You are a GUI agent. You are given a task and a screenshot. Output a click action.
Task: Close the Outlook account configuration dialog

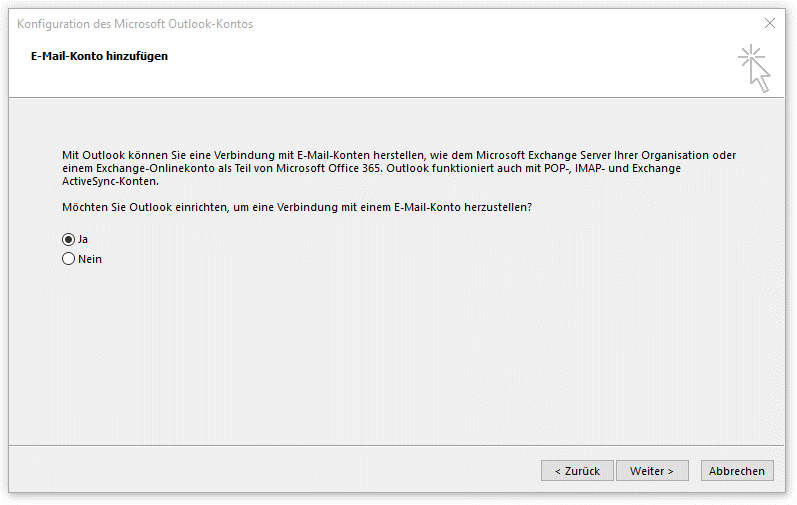point(769,23)
